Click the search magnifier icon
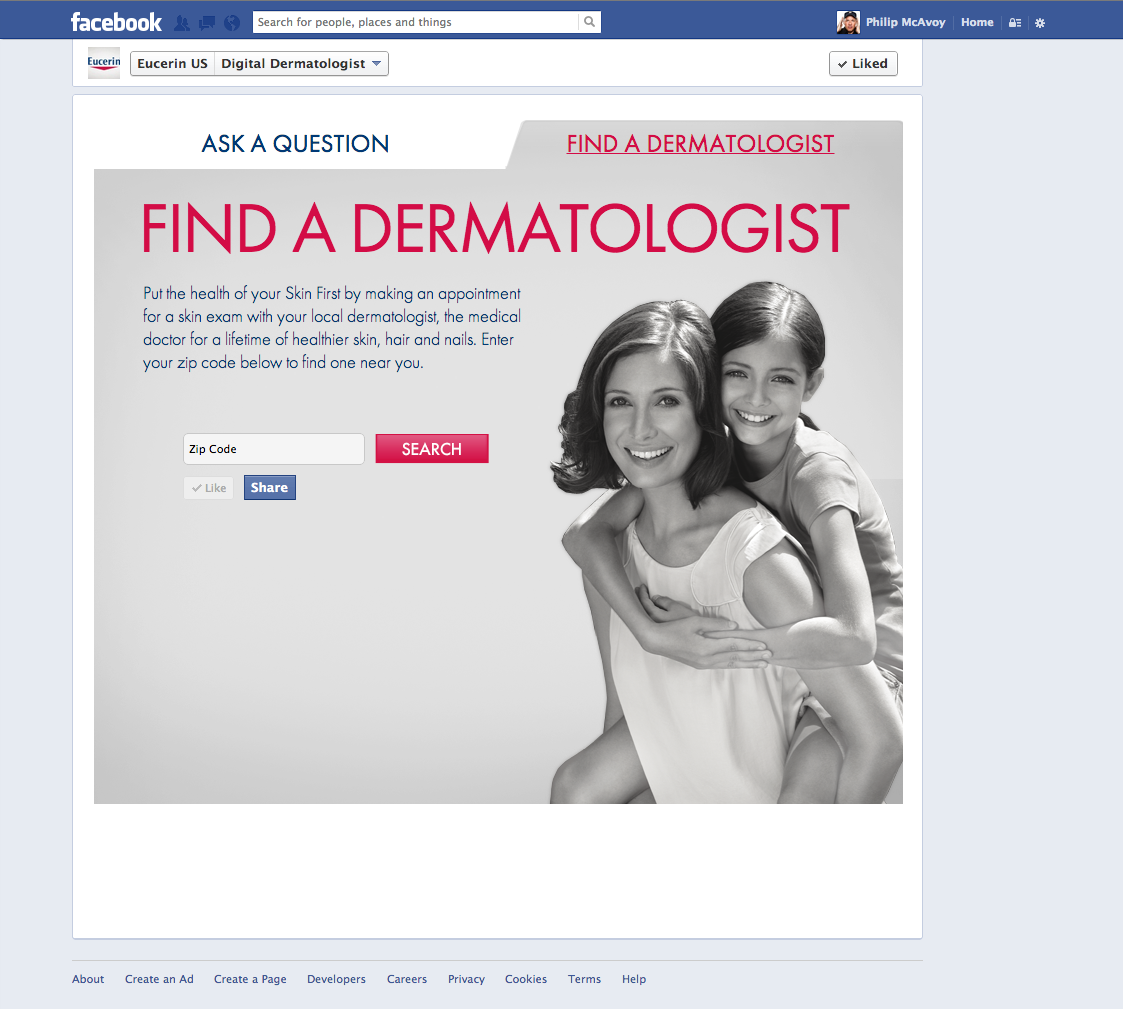 coord(589,22)
